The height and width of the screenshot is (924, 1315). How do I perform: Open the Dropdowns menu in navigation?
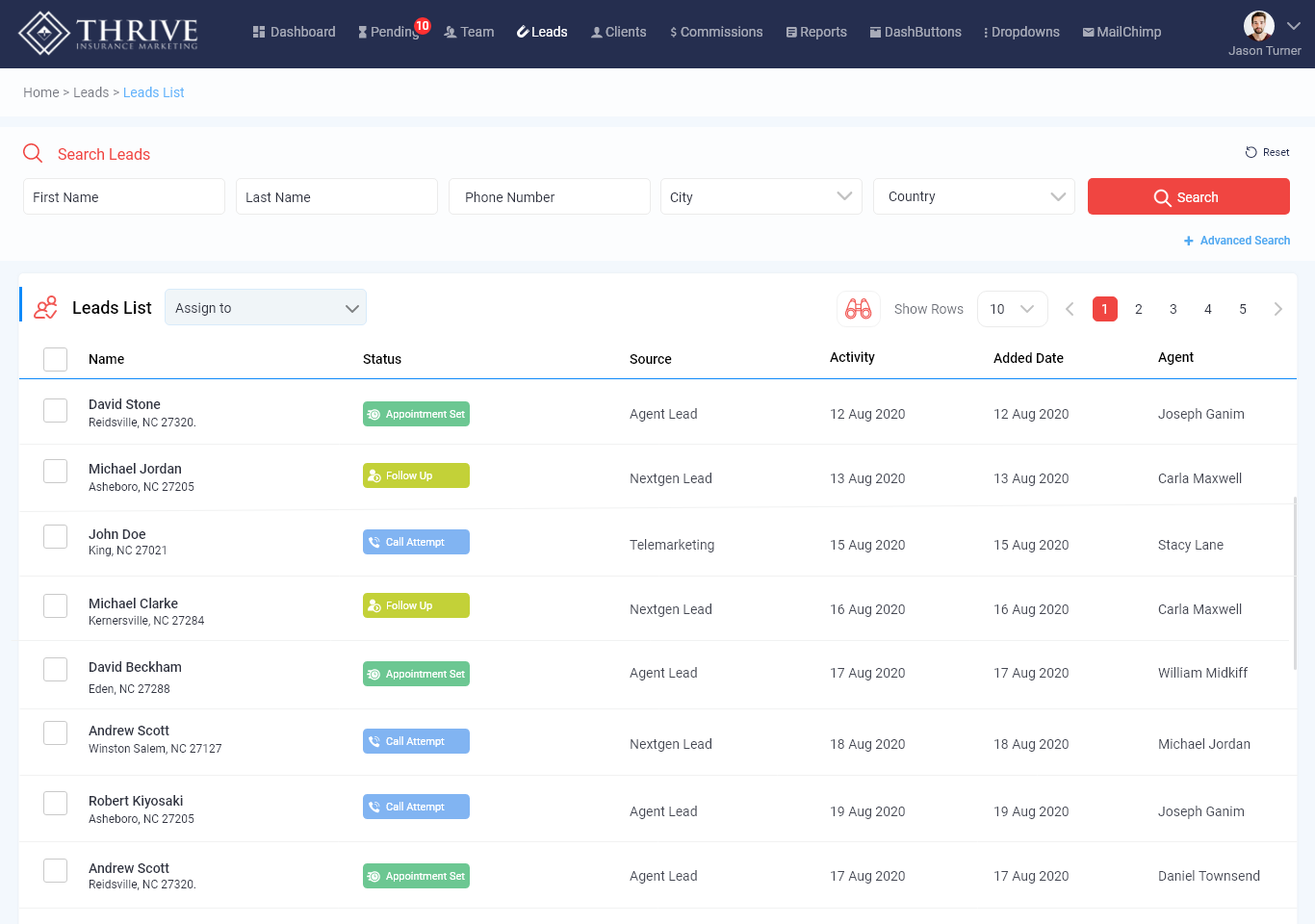click(x=1021, y=32)
